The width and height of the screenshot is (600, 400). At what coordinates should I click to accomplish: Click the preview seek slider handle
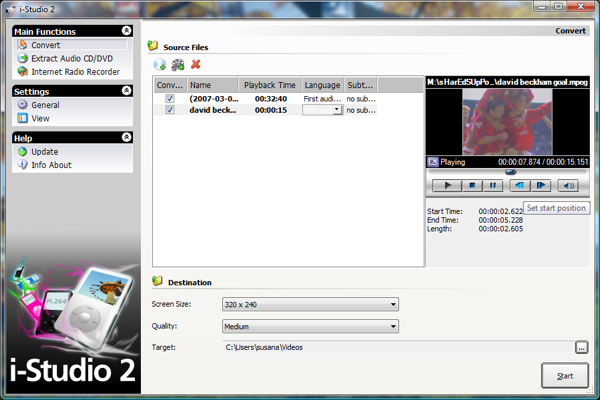[x=510, y=172]
